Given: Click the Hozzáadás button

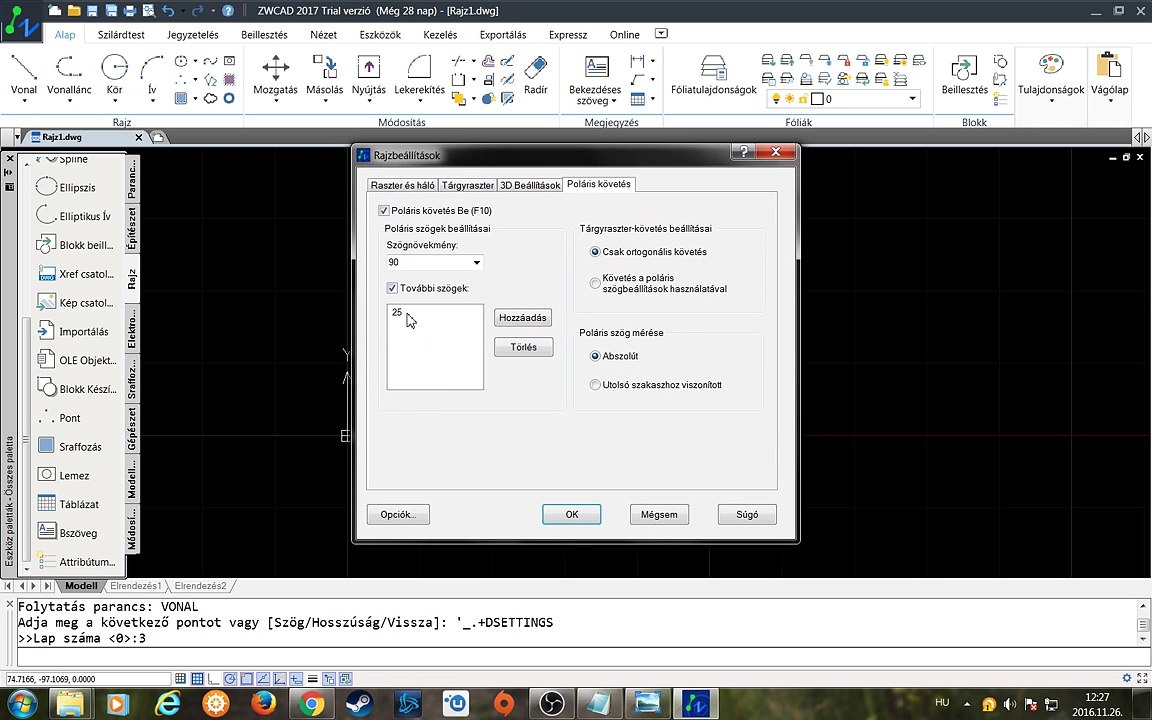Looking at the screenshot, I should pyautogui.click(x=523, y=317).
